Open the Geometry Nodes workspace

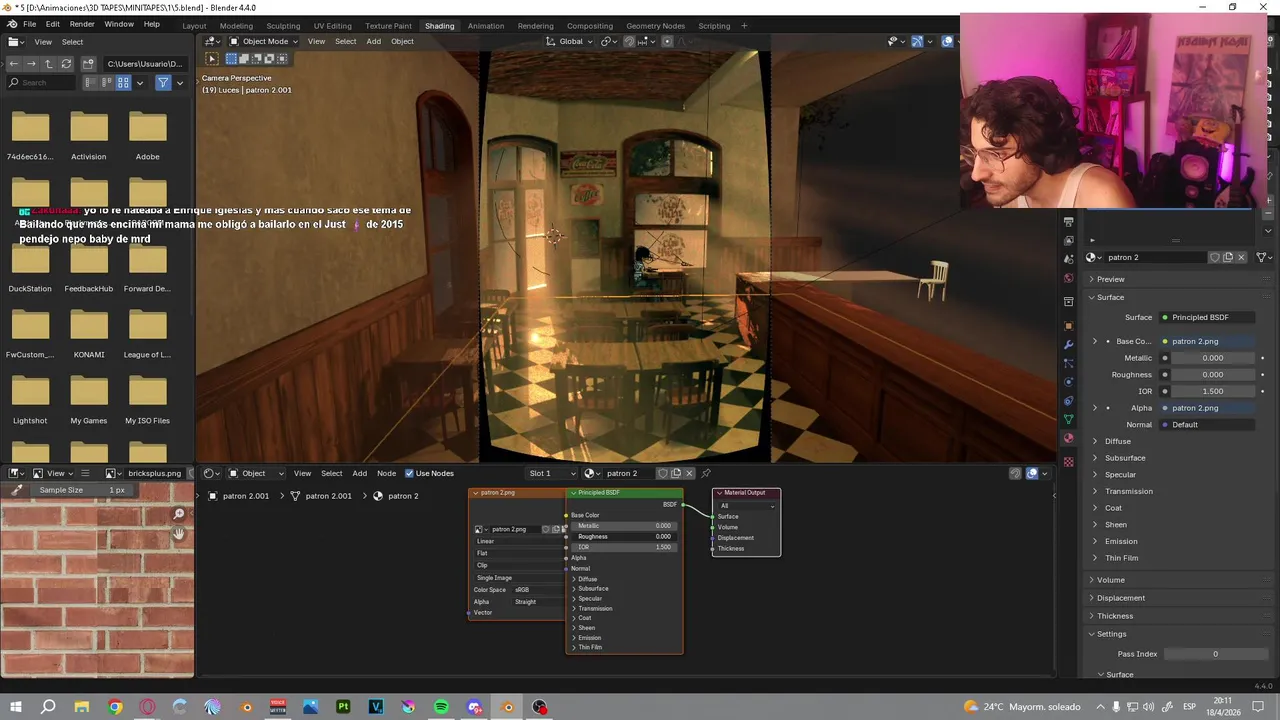[x=655, y=25]
